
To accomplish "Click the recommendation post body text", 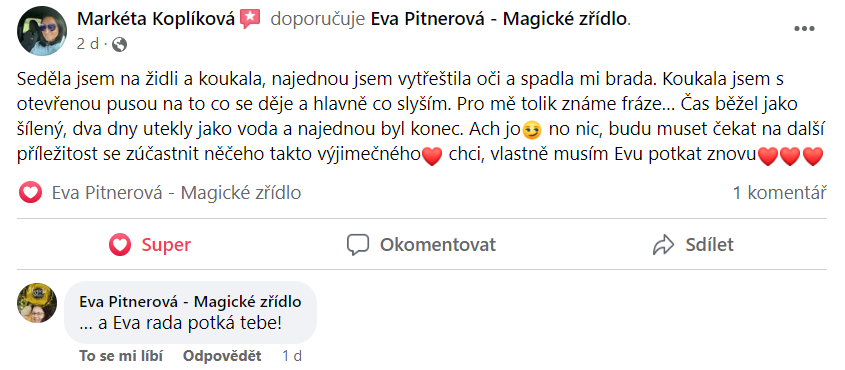I will tap(420, 118).
